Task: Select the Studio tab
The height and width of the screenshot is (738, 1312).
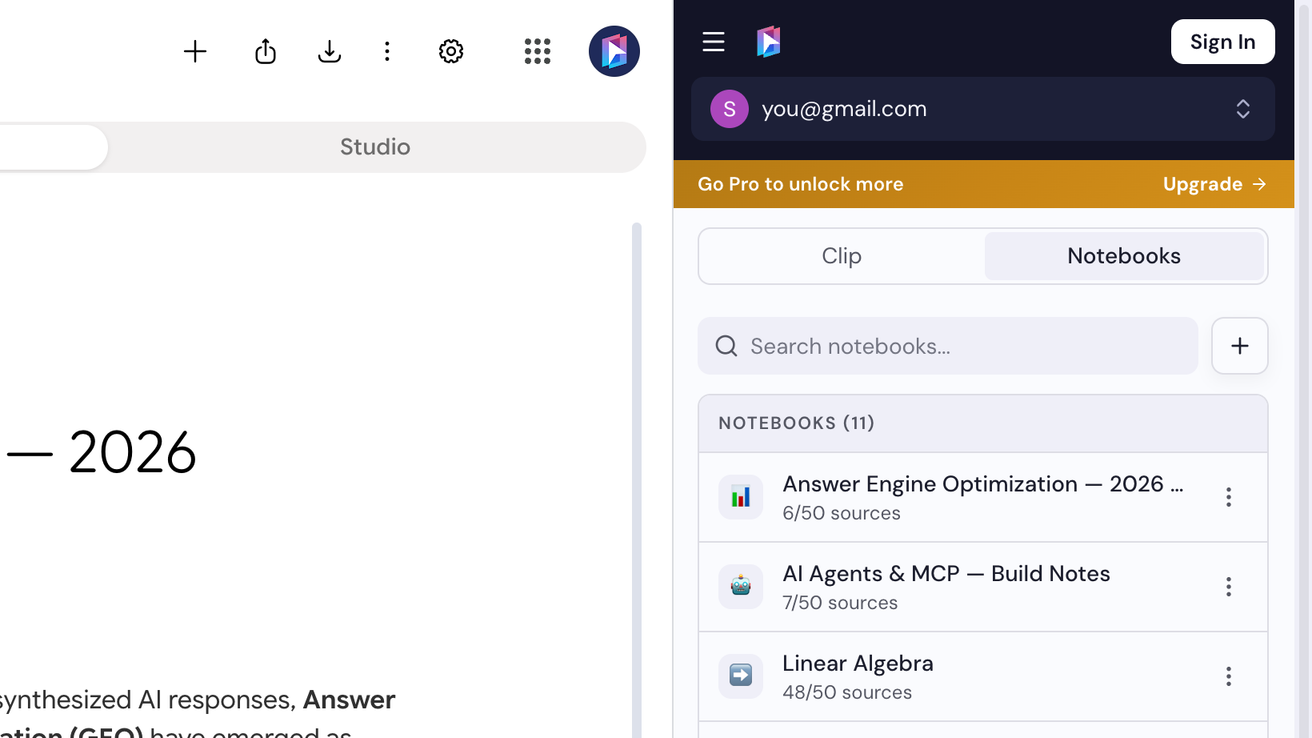Action: [375, 147]
